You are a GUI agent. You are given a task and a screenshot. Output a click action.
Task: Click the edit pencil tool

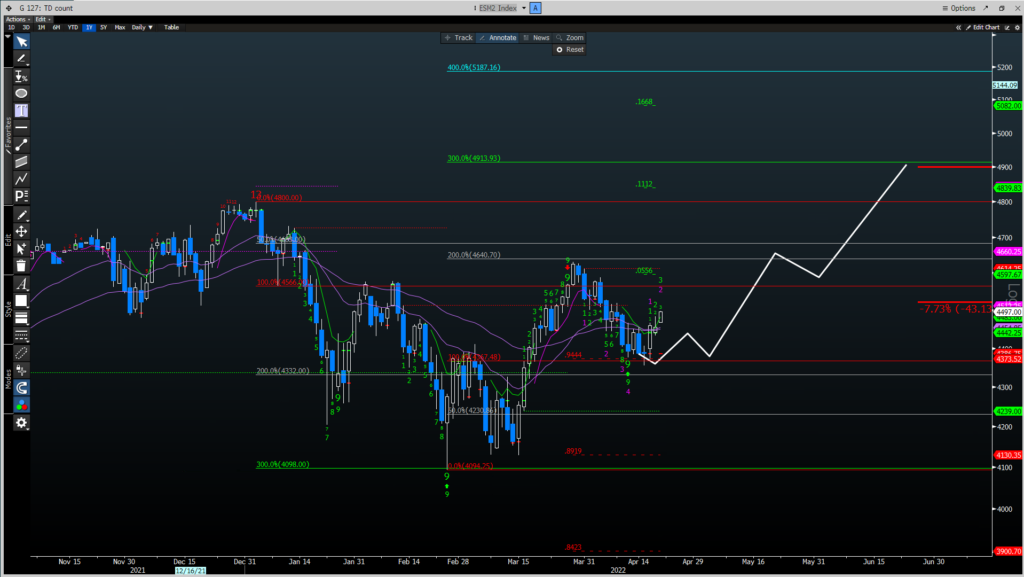click(22, 215)
